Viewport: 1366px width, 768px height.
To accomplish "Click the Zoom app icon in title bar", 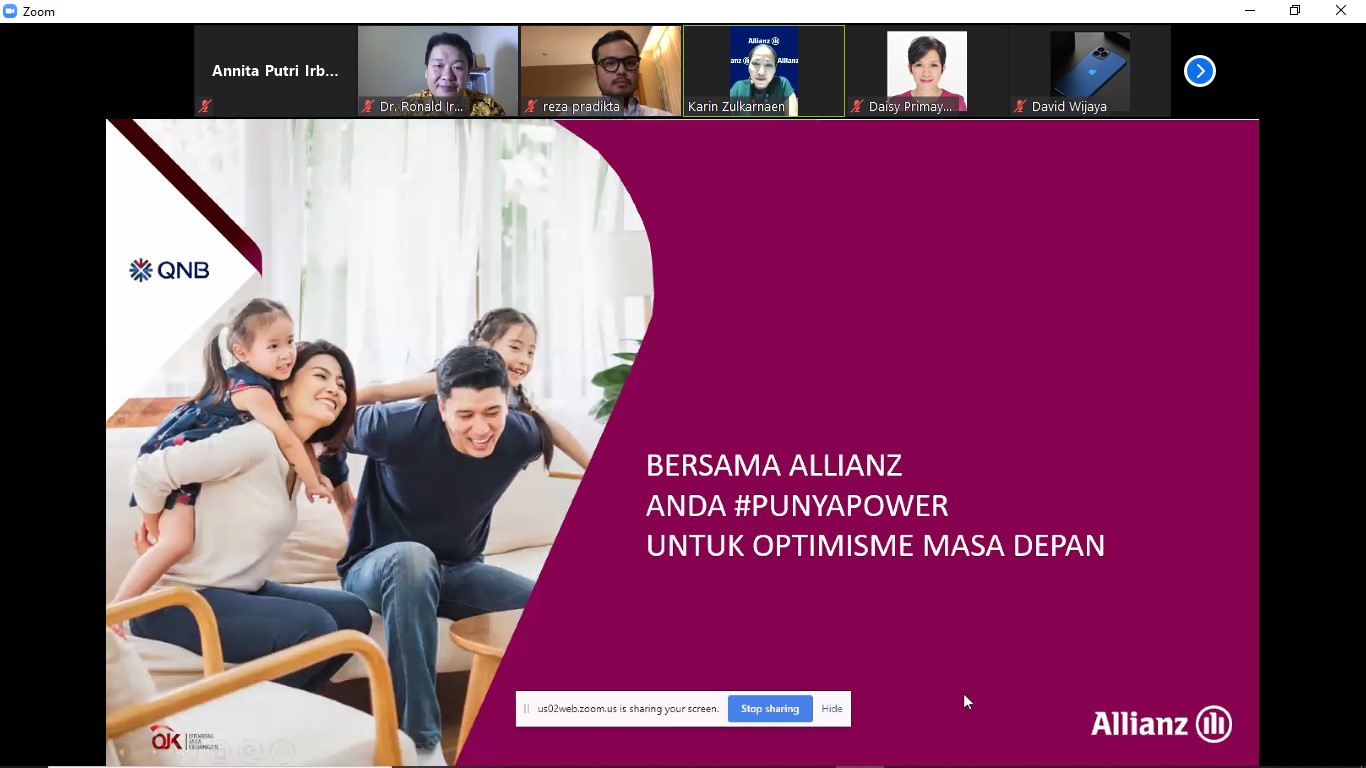I will [x=11, y=11].
